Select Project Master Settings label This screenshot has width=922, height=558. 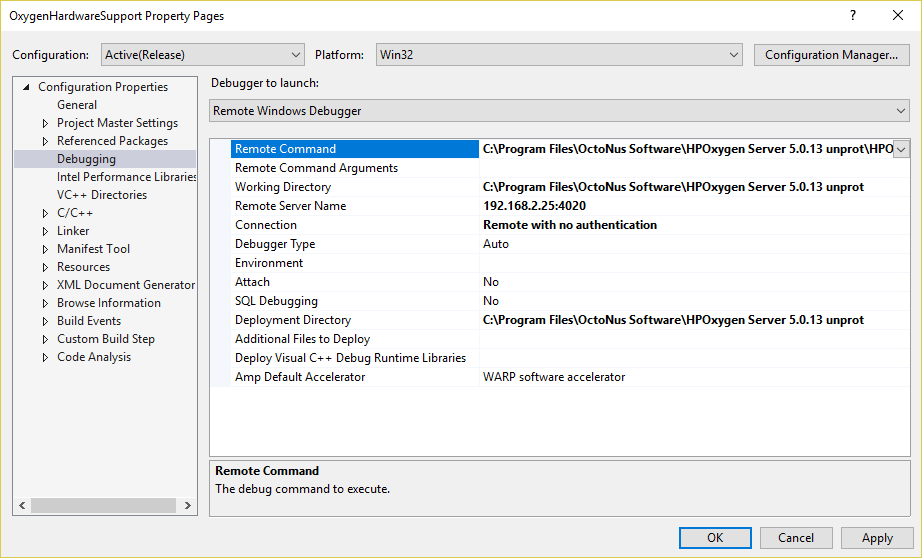point(117,123)
